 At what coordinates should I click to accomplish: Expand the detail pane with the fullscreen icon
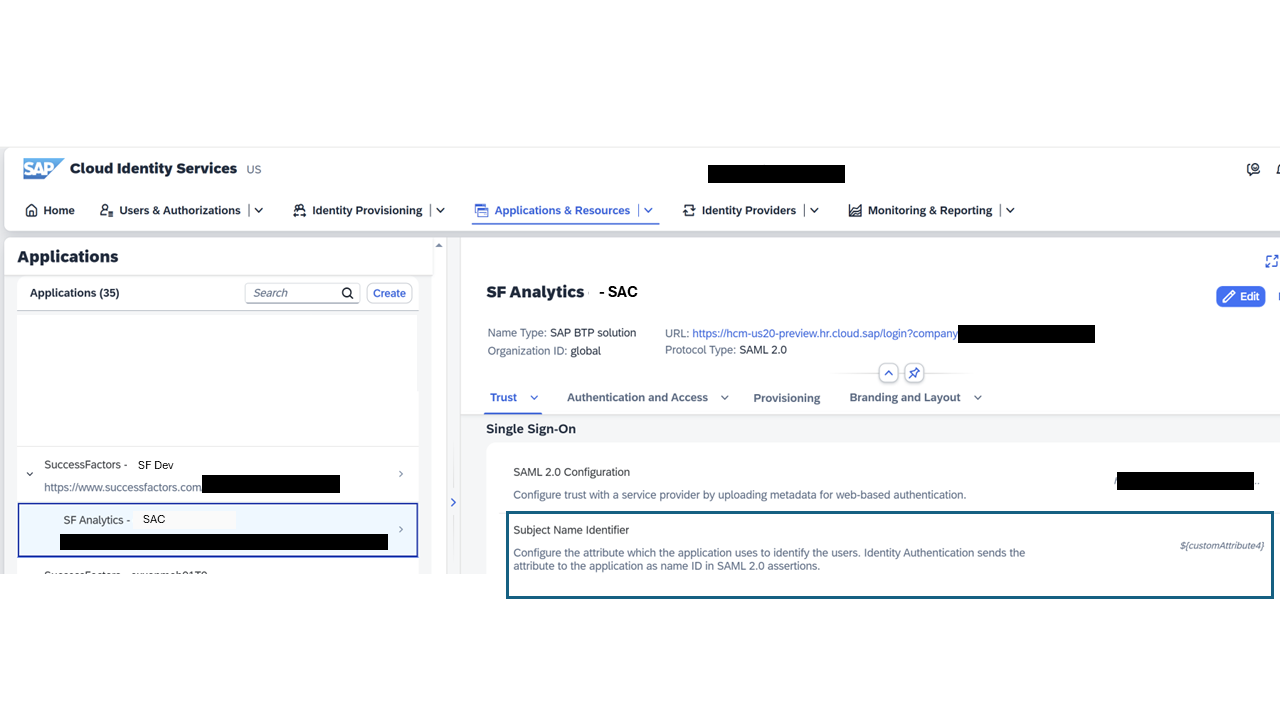tap(1271, 261)
